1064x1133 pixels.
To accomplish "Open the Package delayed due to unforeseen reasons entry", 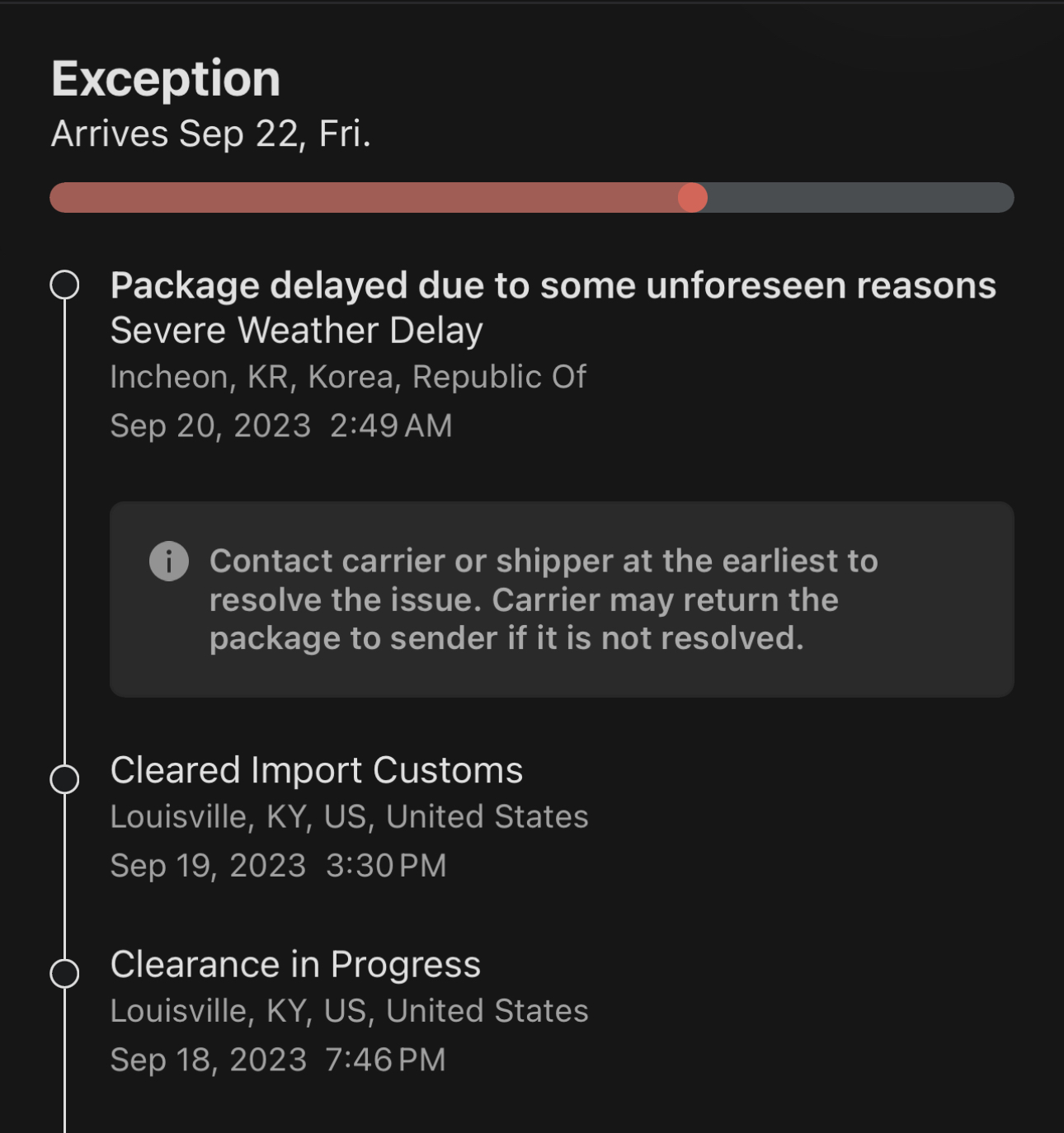I will pos(553,285).
